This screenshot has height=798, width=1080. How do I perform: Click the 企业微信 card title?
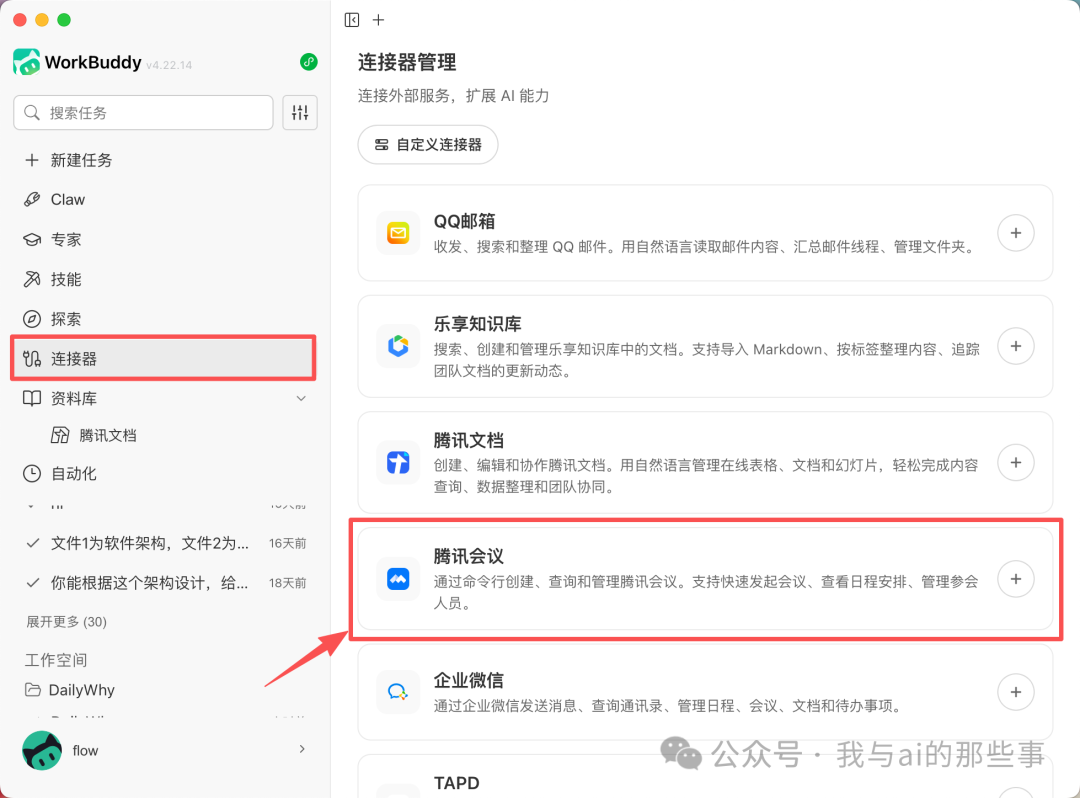468,680
